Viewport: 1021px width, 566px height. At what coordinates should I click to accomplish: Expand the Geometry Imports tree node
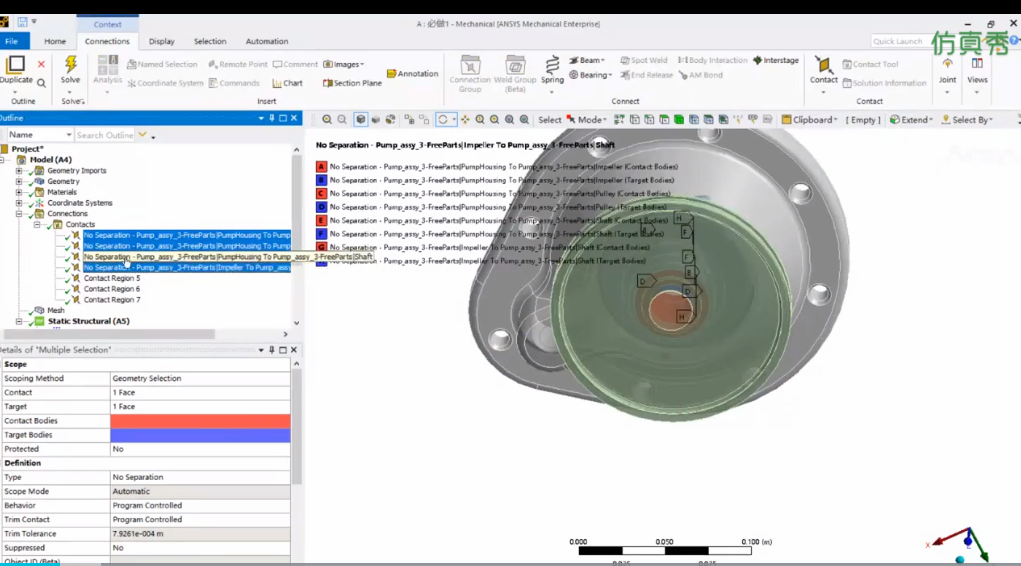(19, 171)
